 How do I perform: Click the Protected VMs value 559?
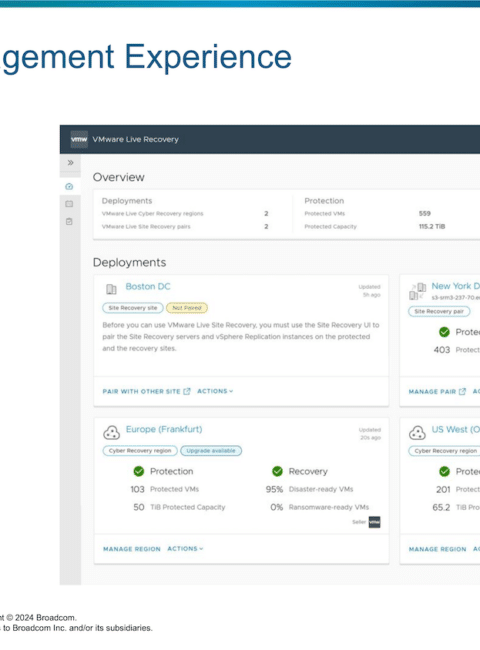point(424,213)
